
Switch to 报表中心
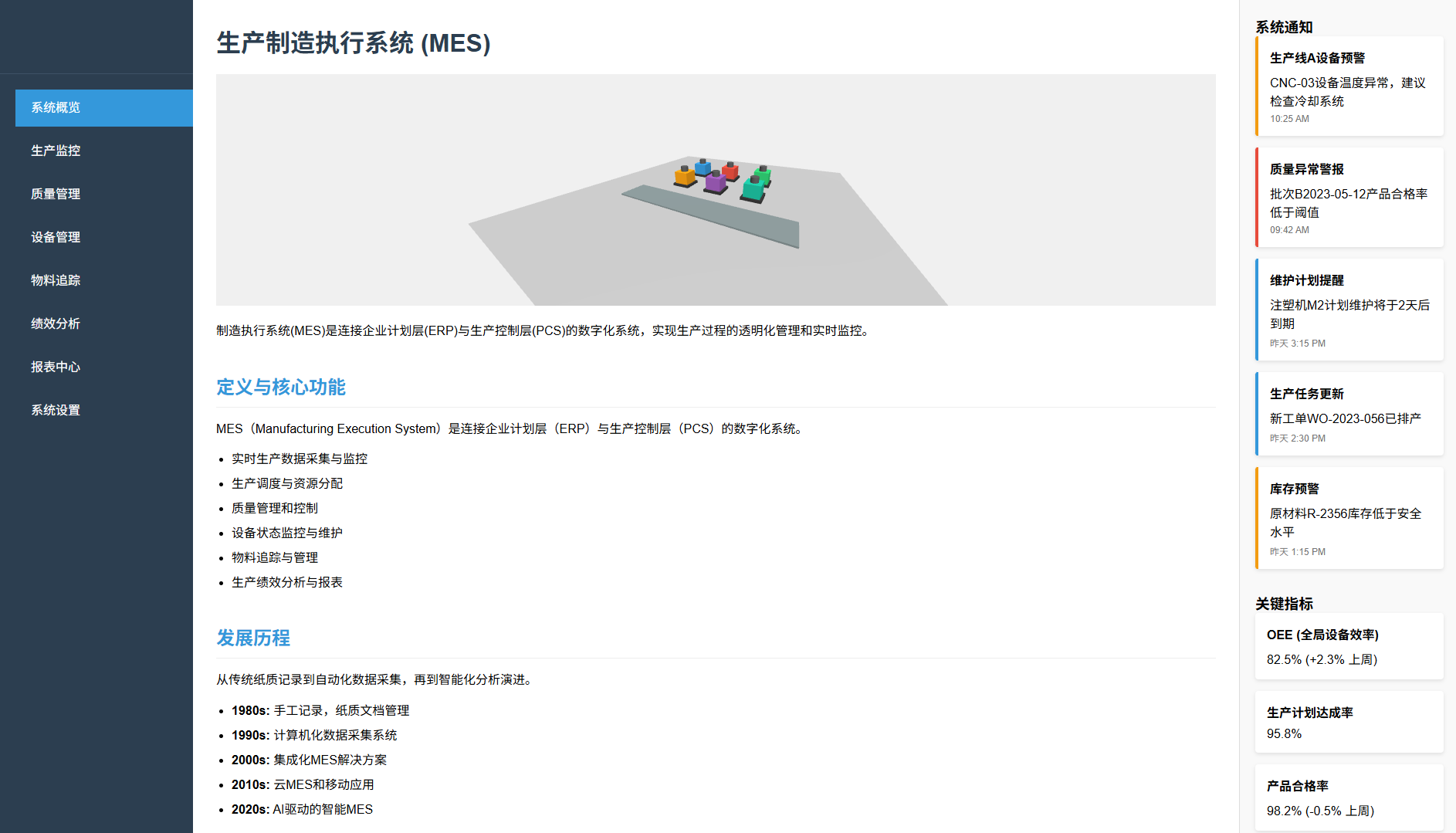(x=104, y=367)
